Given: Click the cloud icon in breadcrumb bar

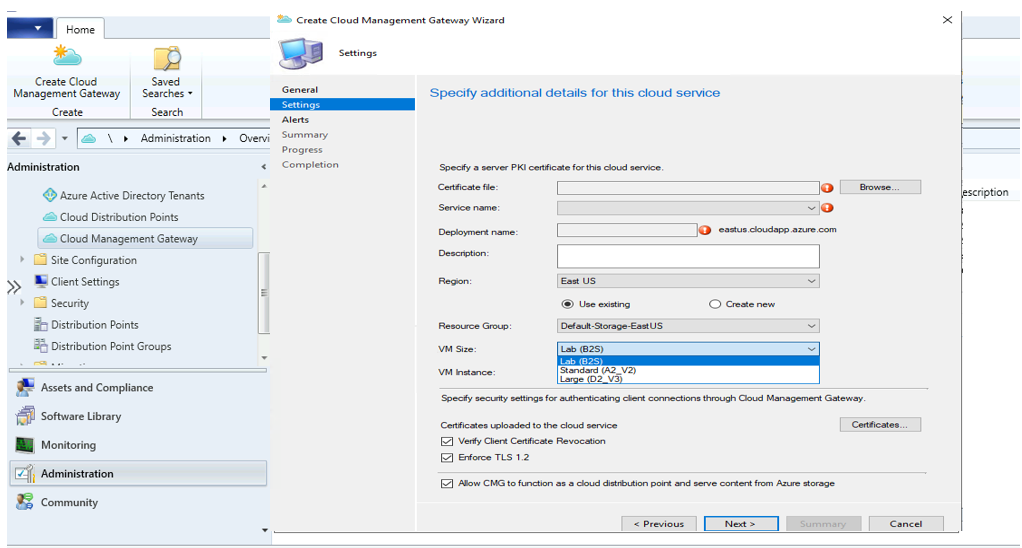Looking at the screenshot, I should [x=89, y=138].
